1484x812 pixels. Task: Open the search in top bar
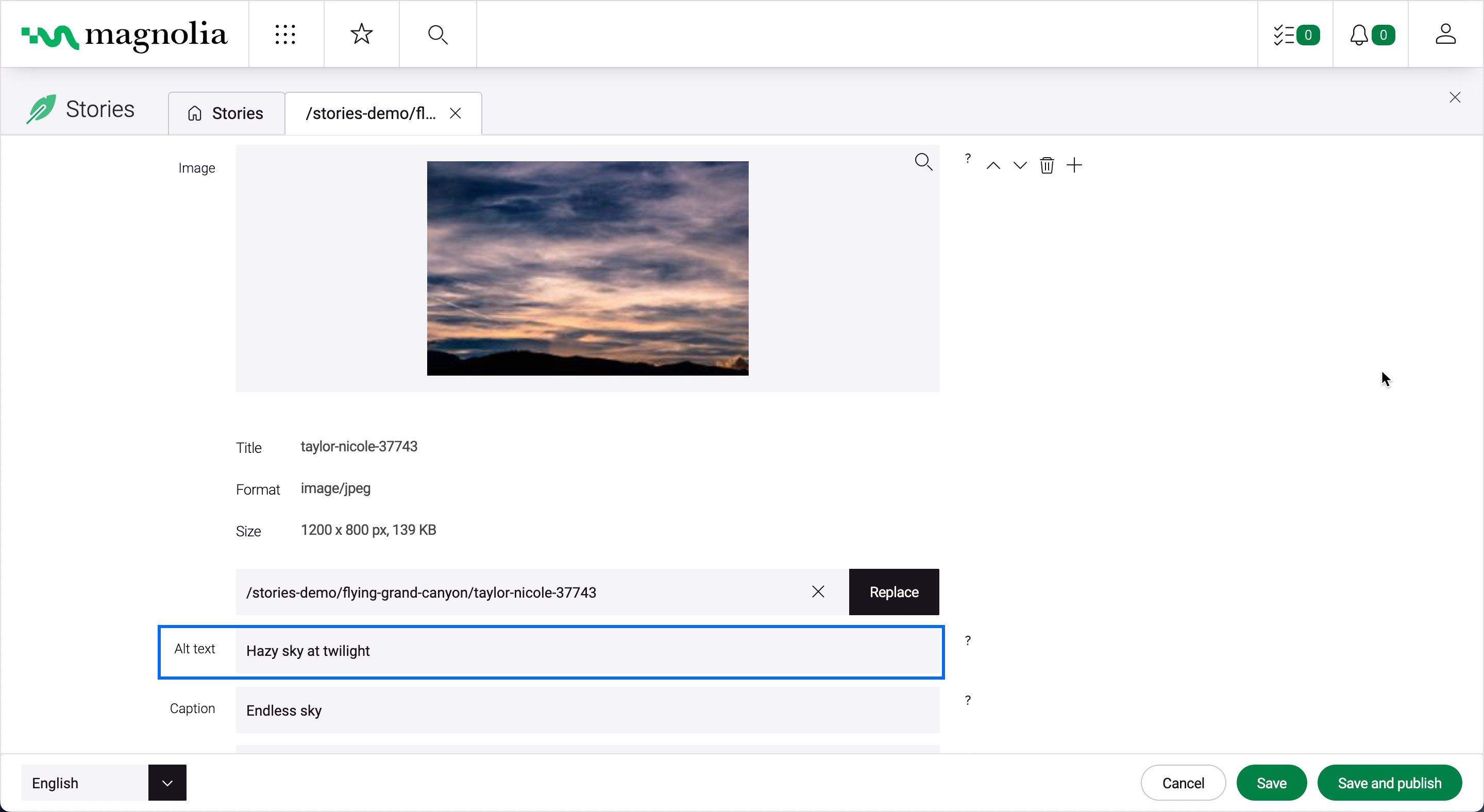click(x=438, y=35)
